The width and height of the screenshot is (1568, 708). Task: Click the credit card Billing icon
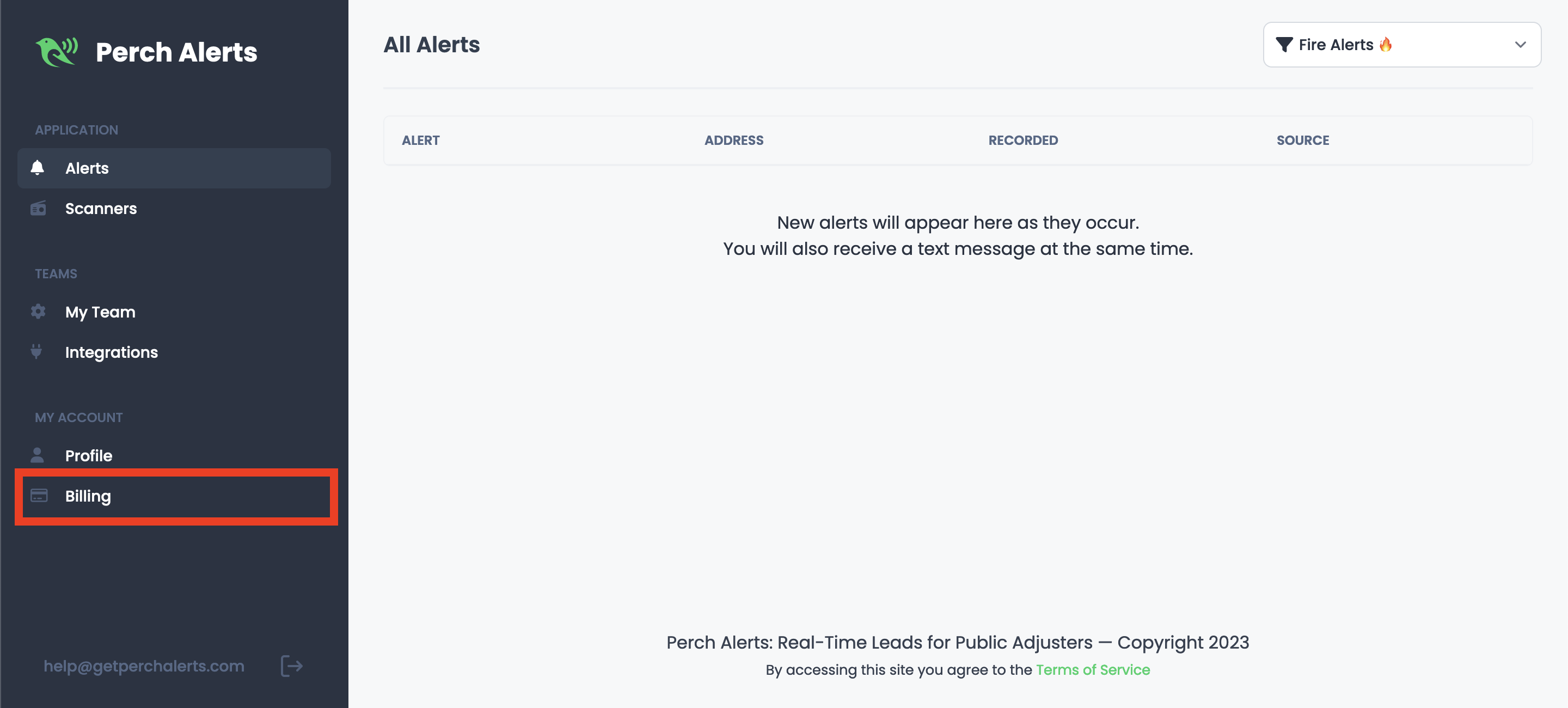coord(39,496)
